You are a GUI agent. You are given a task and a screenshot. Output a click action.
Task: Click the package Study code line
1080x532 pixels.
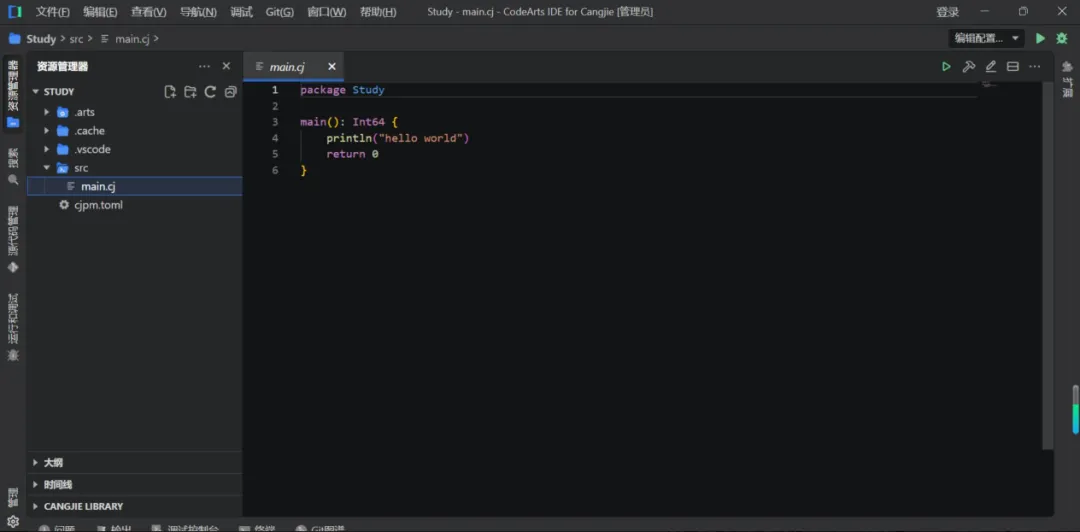point(342,90)
